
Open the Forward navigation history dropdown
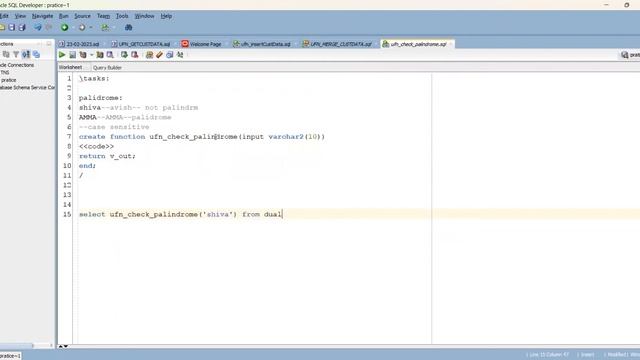(91, 27)
